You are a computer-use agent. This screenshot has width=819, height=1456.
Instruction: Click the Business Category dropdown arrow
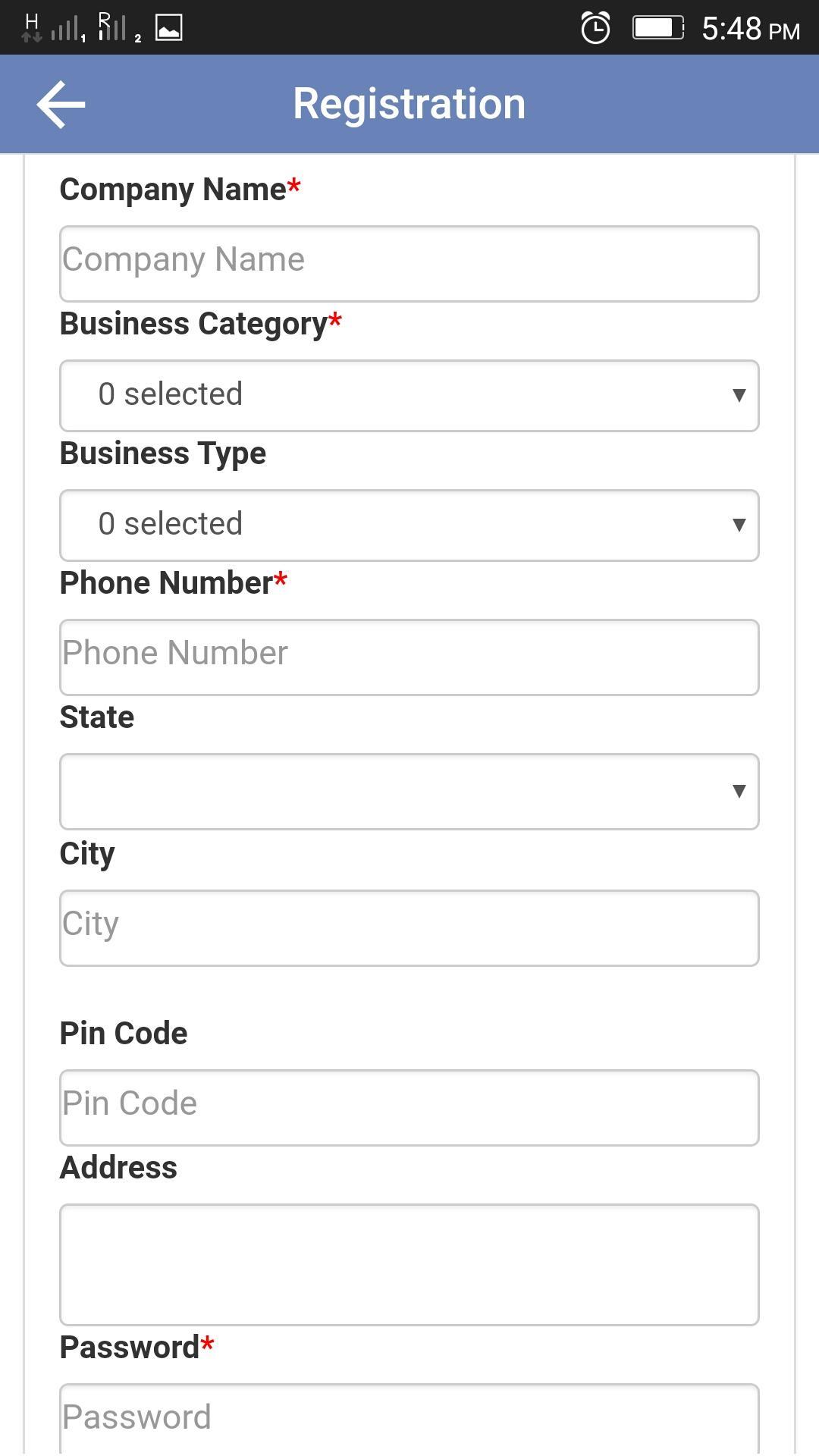[739, 395]
